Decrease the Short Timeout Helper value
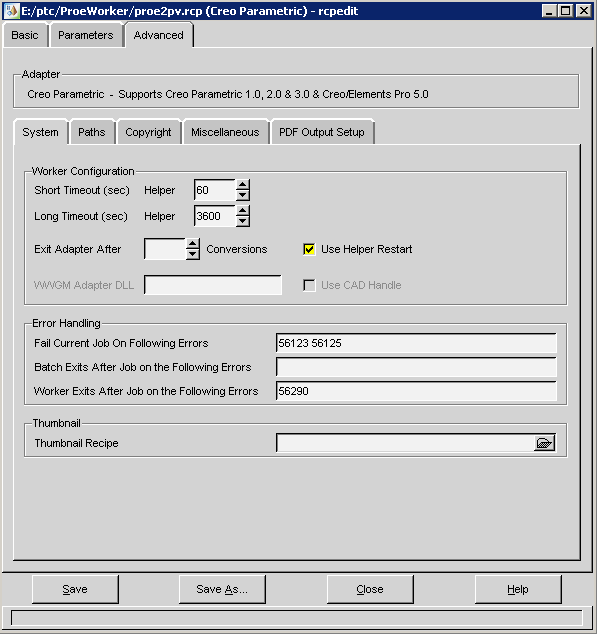Image resolution: width=597 pixels, height=634 pixels. tap(242, 195)
